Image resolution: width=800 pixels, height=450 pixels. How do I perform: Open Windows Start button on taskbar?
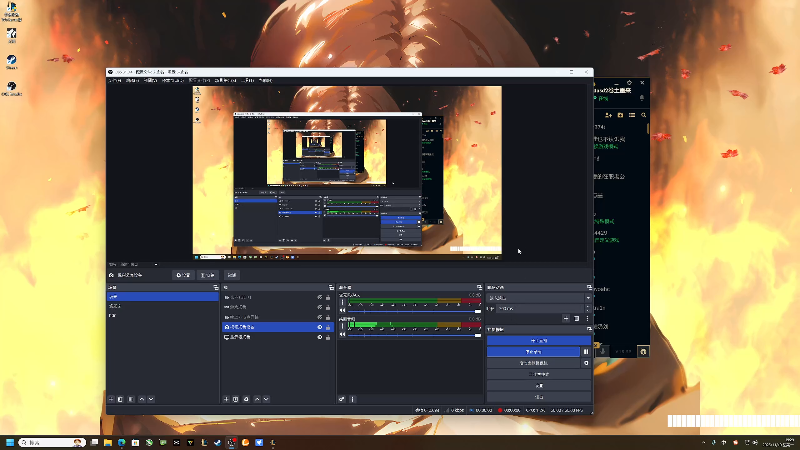pos(10,442)
